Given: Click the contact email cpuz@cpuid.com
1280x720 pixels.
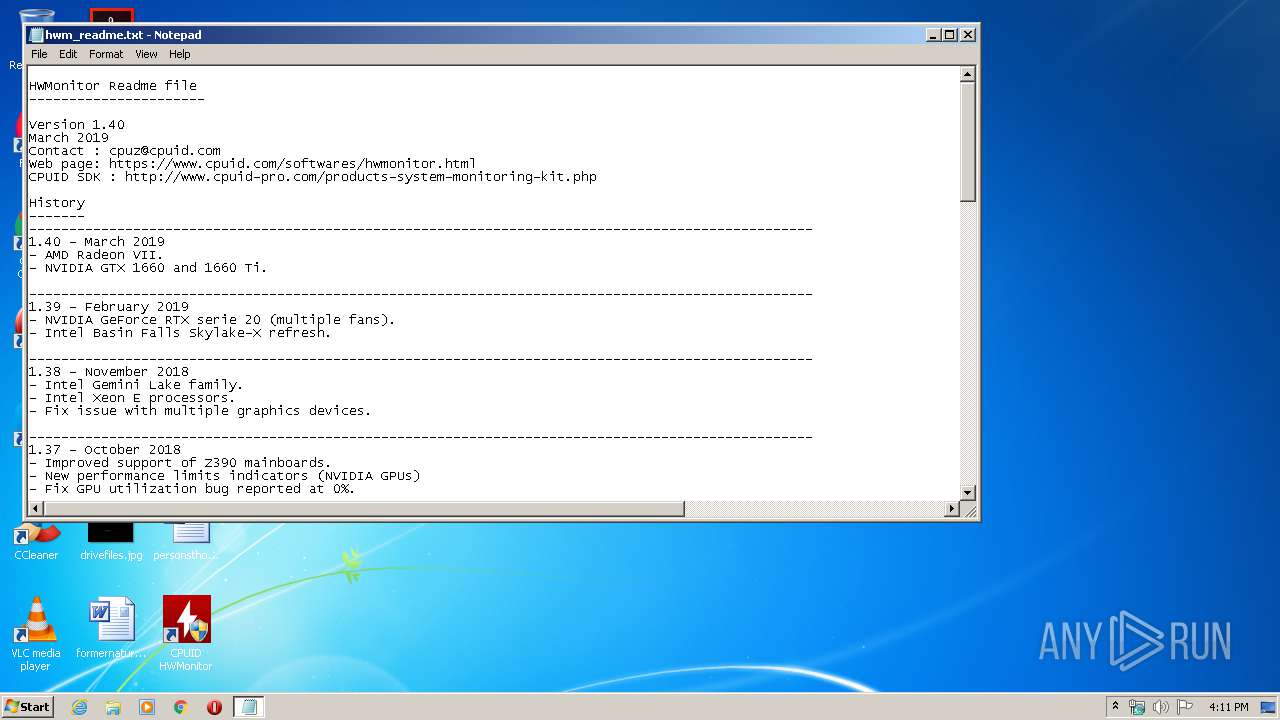Looking at the screenshot, I should click(x=165, y=151).
